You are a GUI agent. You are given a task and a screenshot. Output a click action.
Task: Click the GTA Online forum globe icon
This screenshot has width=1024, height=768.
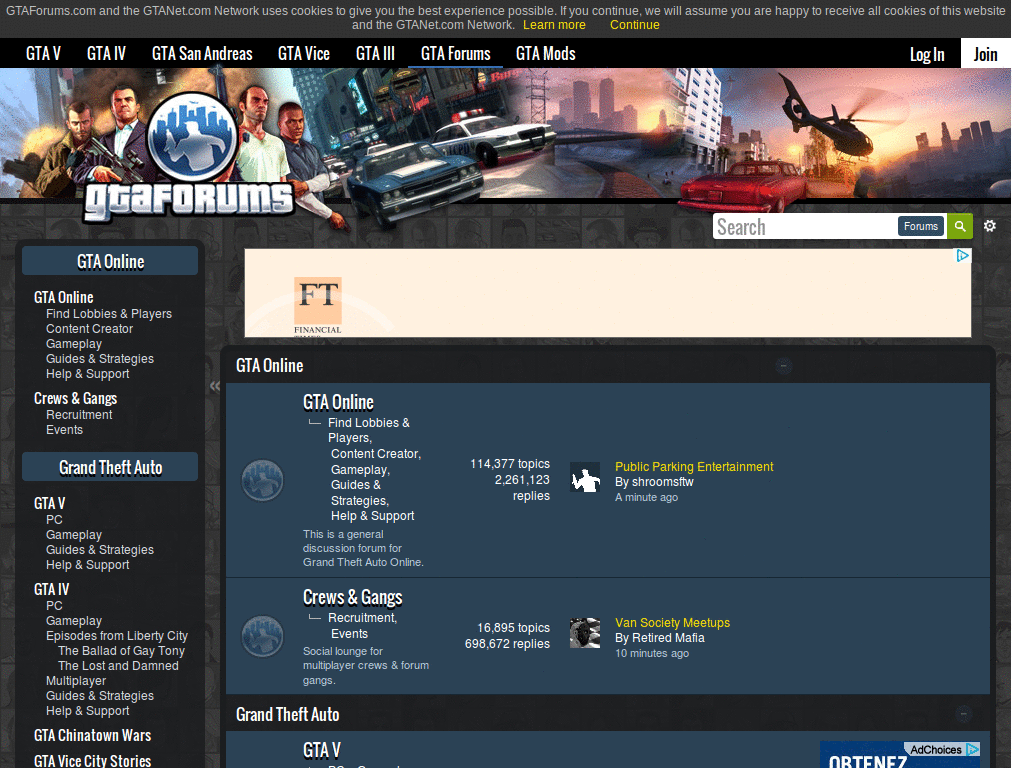point(262,479)
